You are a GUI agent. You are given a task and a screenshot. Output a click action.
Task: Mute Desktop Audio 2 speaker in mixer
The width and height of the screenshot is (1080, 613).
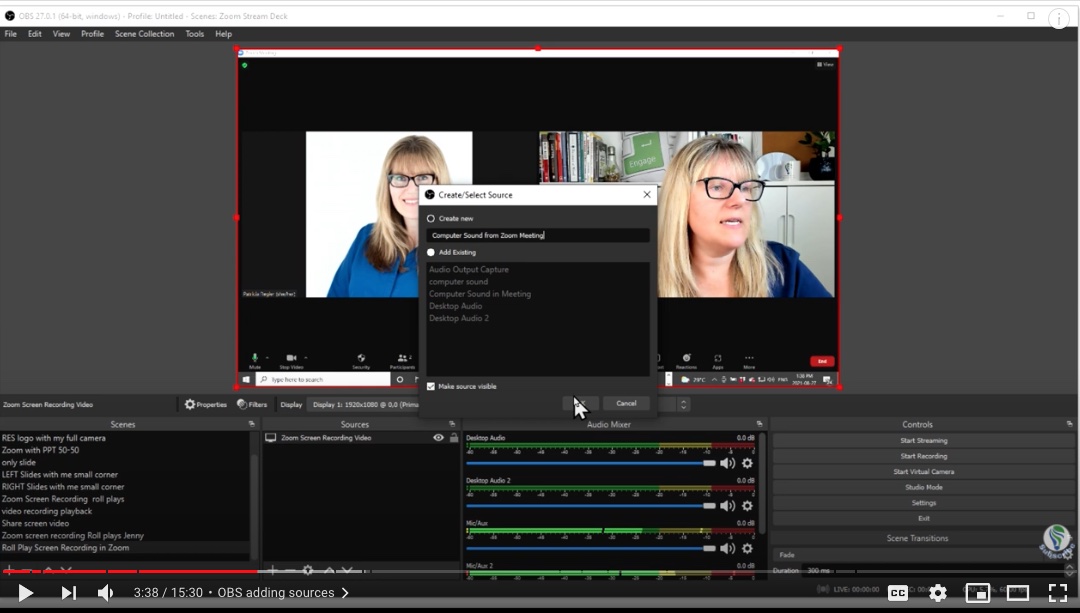point(727,506)
